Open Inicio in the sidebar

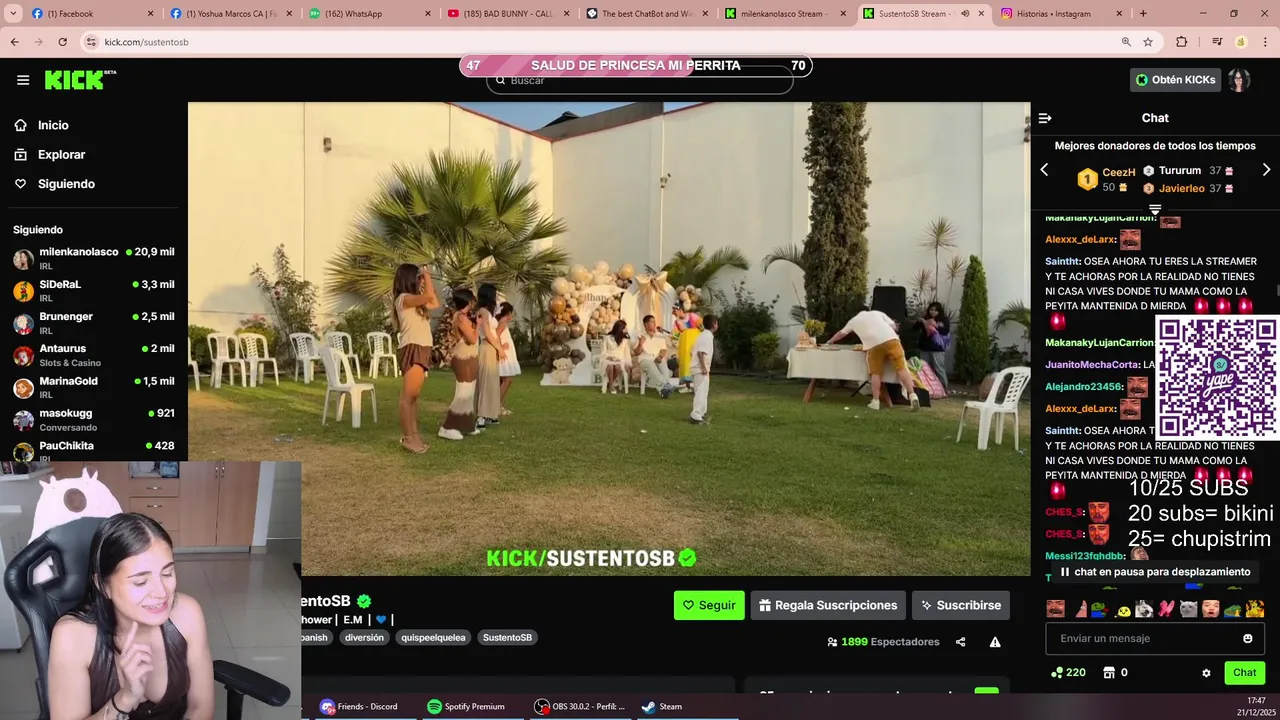point(53,125)
